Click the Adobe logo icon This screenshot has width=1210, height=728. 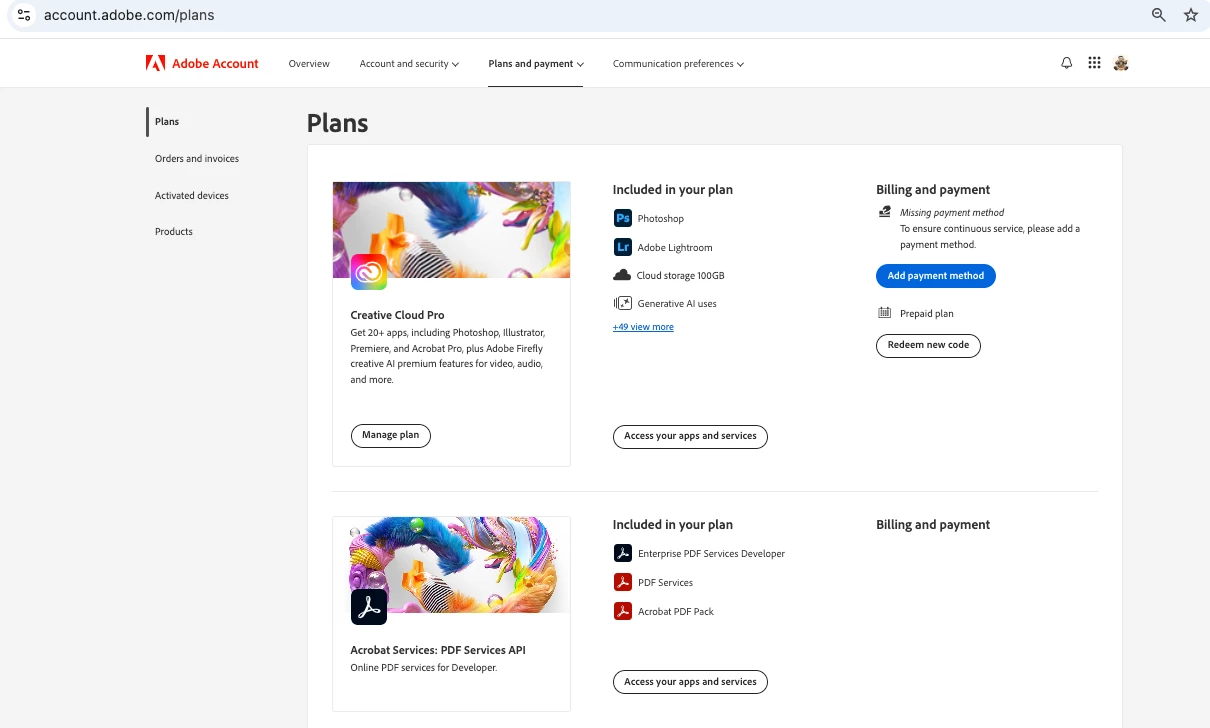pos(155,63)
